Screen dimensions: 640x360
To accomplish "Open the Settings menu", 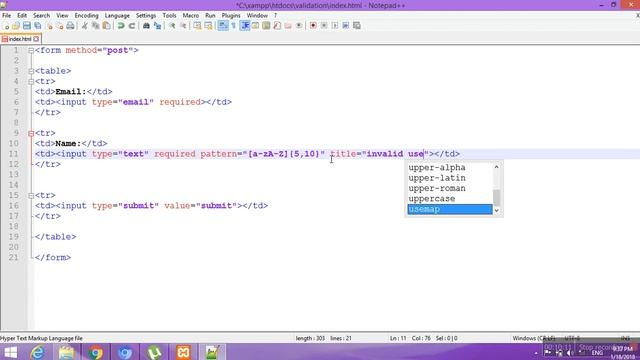I will tap(146, 16).
